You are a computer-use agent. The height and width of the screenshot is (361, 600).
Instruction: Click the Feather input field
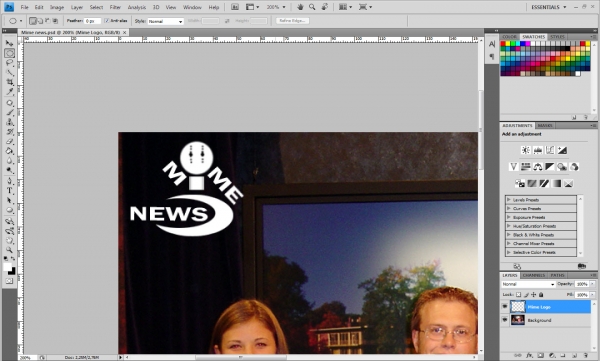tap(93, 21)
